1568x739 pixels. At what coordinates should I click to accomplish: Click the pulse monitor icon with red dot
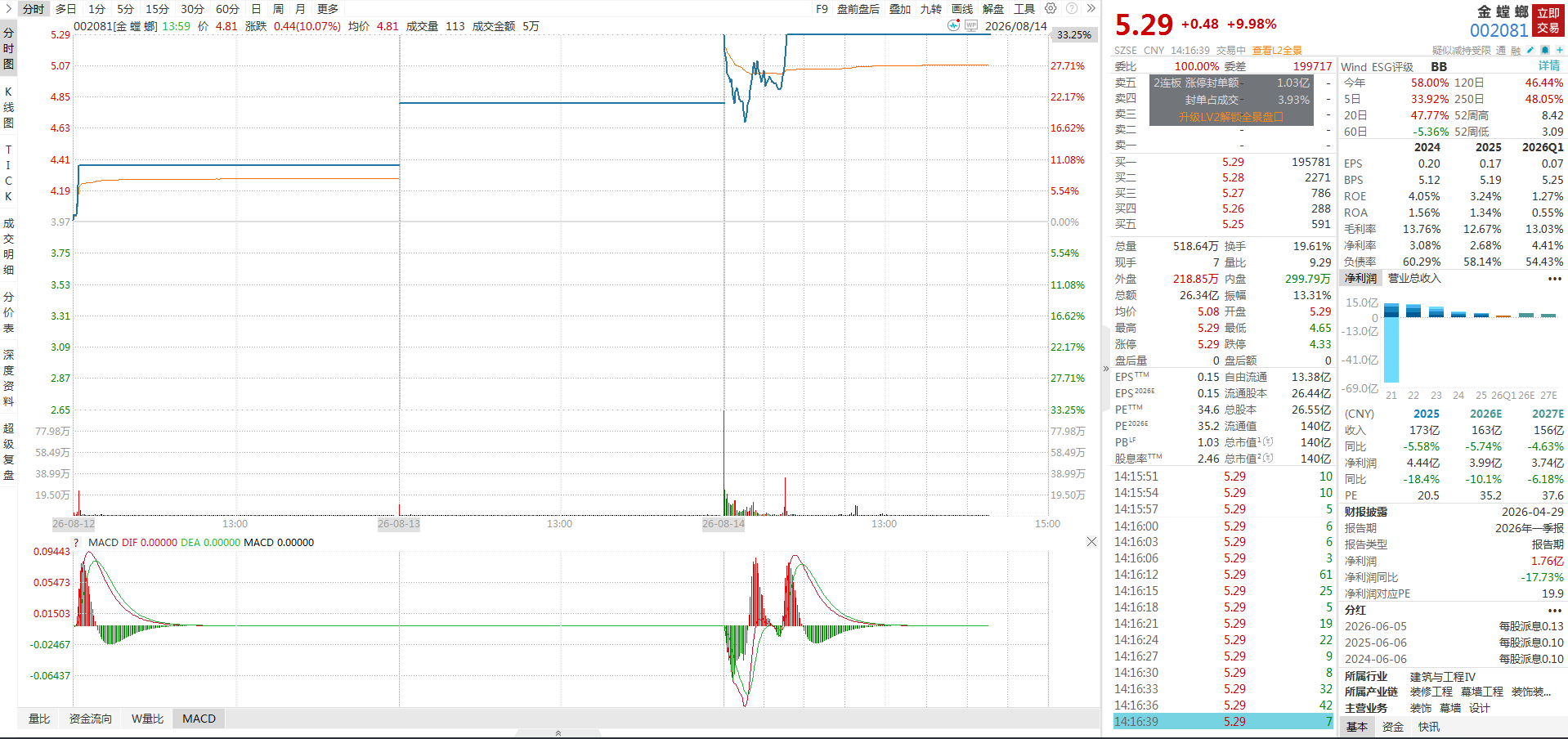pyautogui.click(x=954, y=25)
